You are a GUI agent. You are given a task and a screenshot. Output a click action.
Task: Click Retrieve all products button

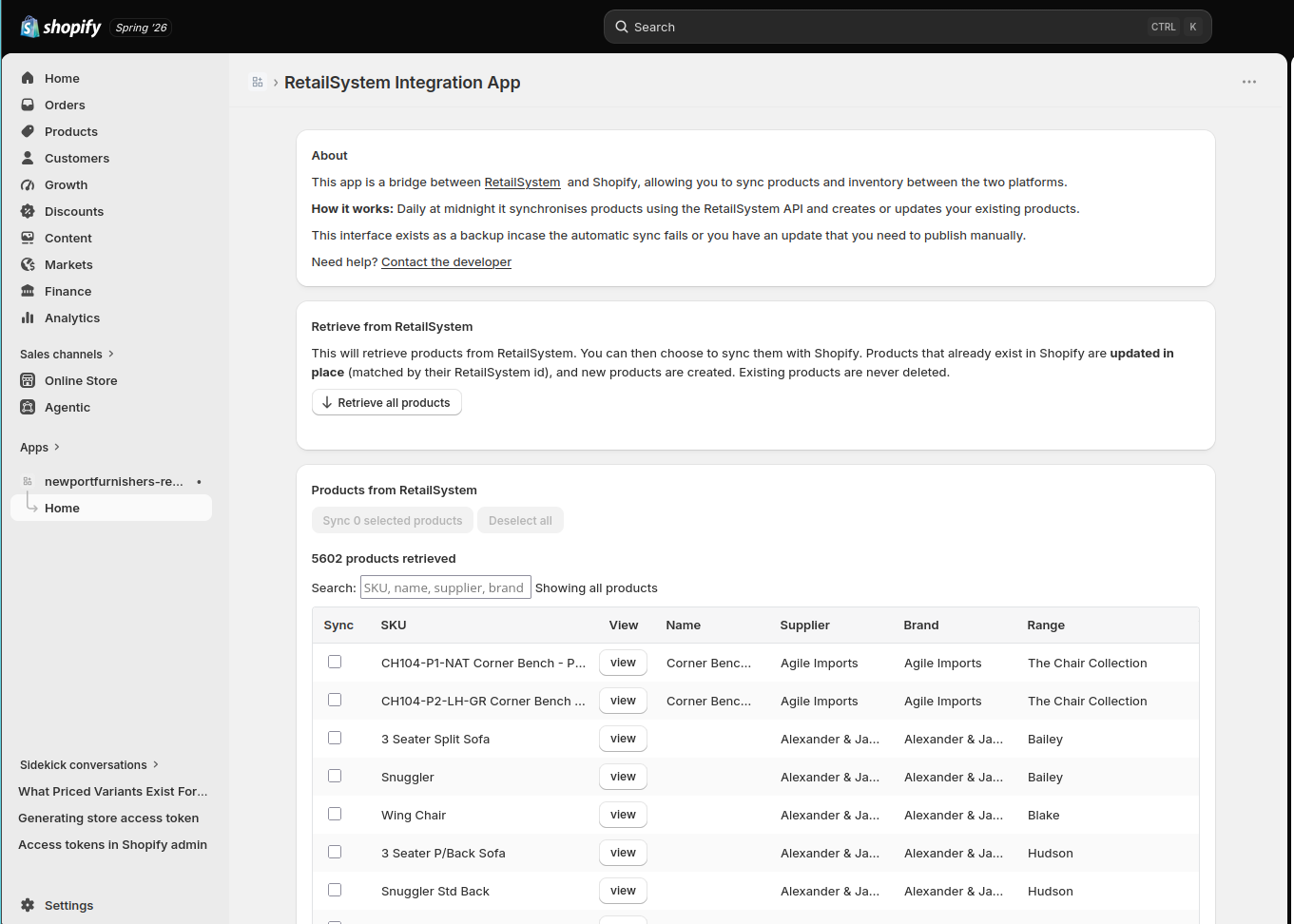387,402
